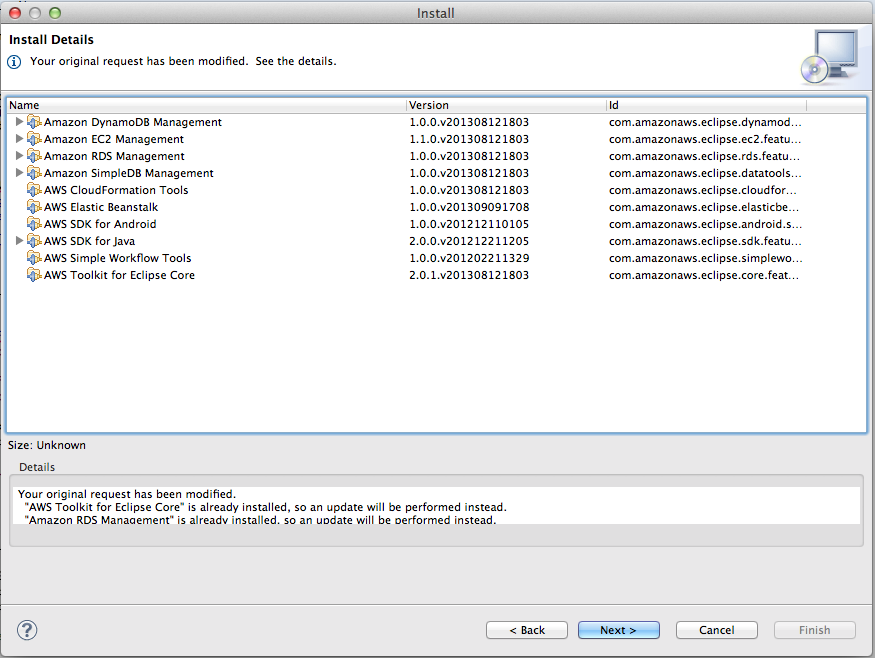Click the AWS SDK for Java feature icon
Image resolution: width=875 pixels, height=658 pixels.
click(x=34, y=241)
